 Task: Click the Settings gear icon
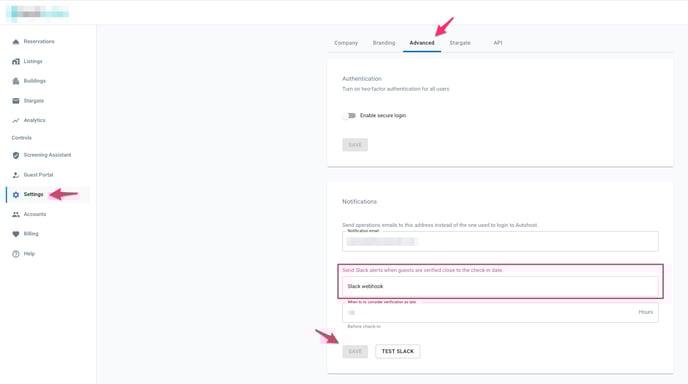coord(16,194)
